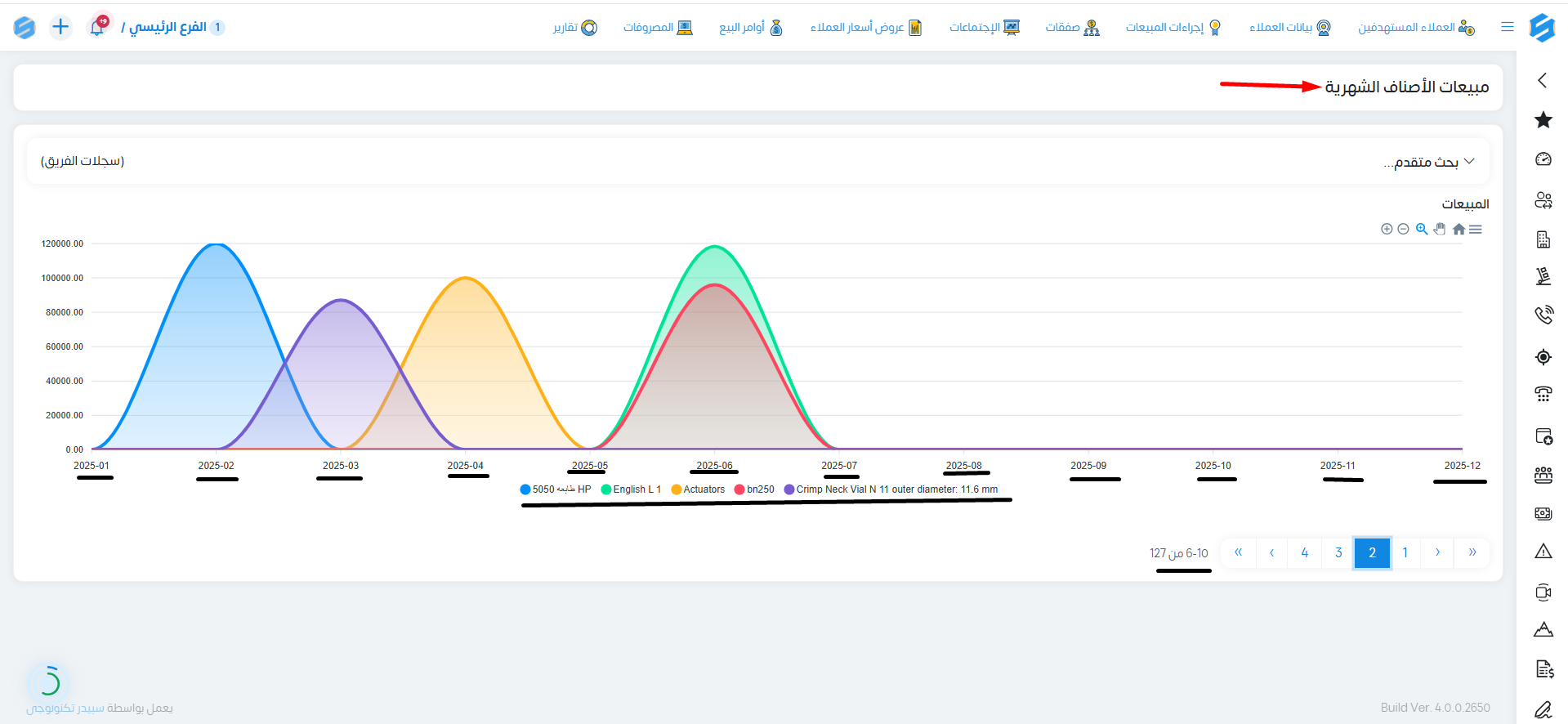Go to pagination page 4
The height and width of the screenshot is (724, 1568).
1305,552
